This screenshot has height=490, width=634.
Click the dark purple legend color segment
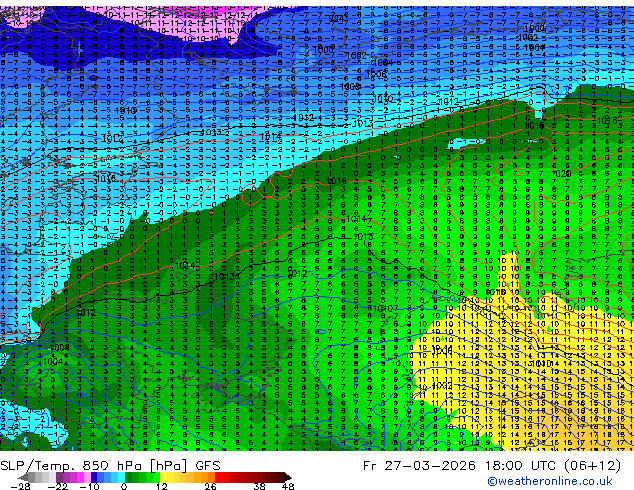pyautogui.click(x=59, y=477)
